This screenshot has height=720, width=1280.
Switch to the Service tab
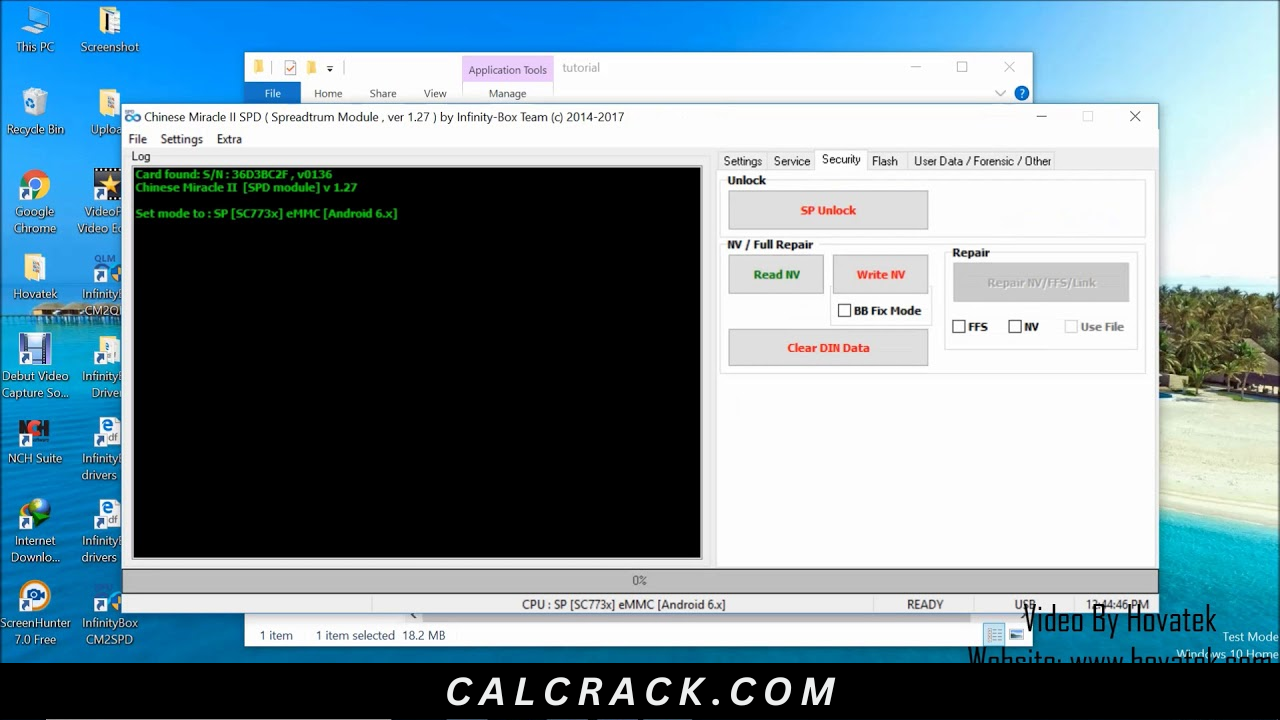pos(791,161)
